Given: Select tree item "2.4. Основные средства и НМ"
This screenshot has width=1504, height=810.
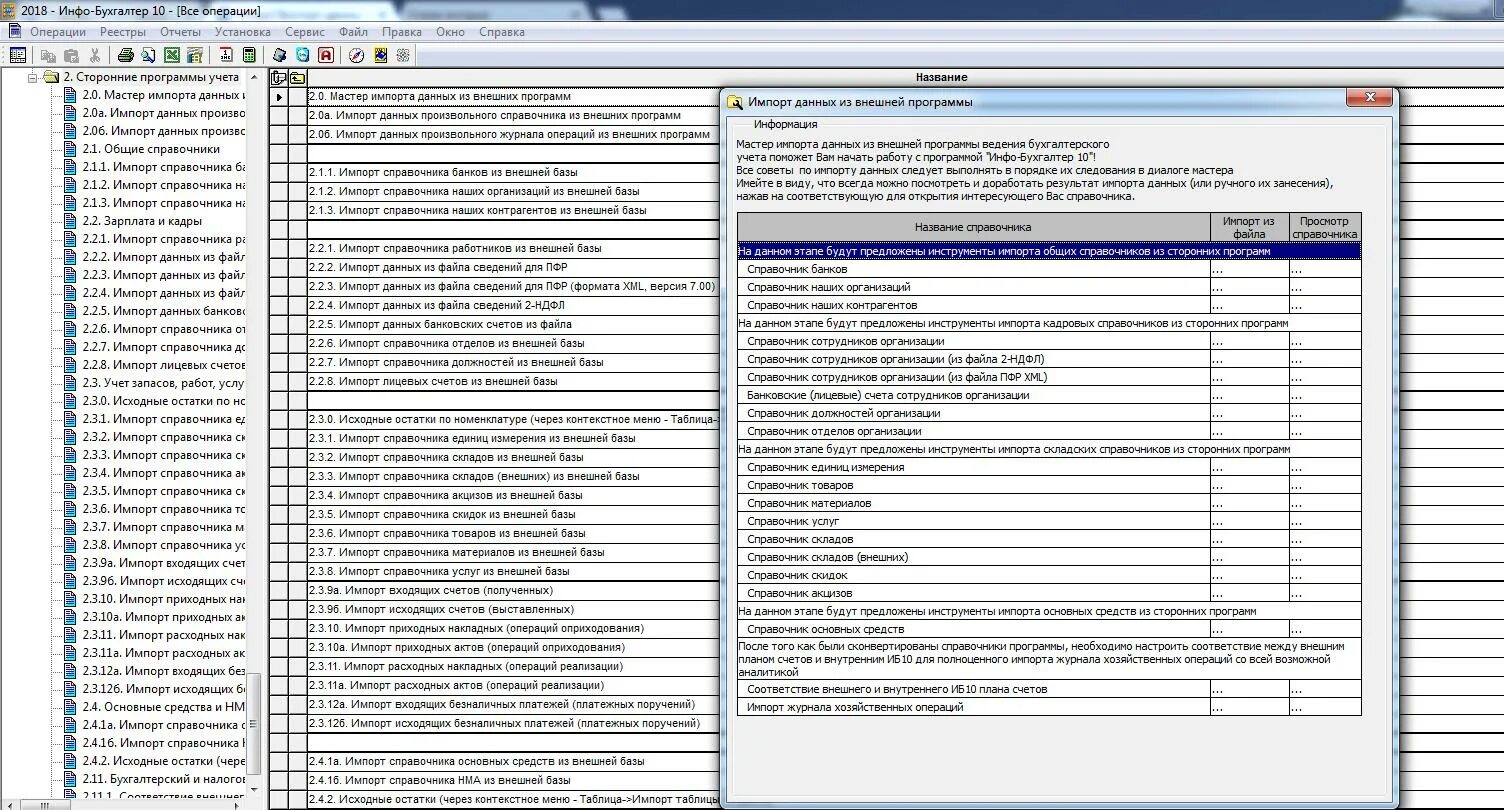Looking at the screenshot, I should [163, 707].
